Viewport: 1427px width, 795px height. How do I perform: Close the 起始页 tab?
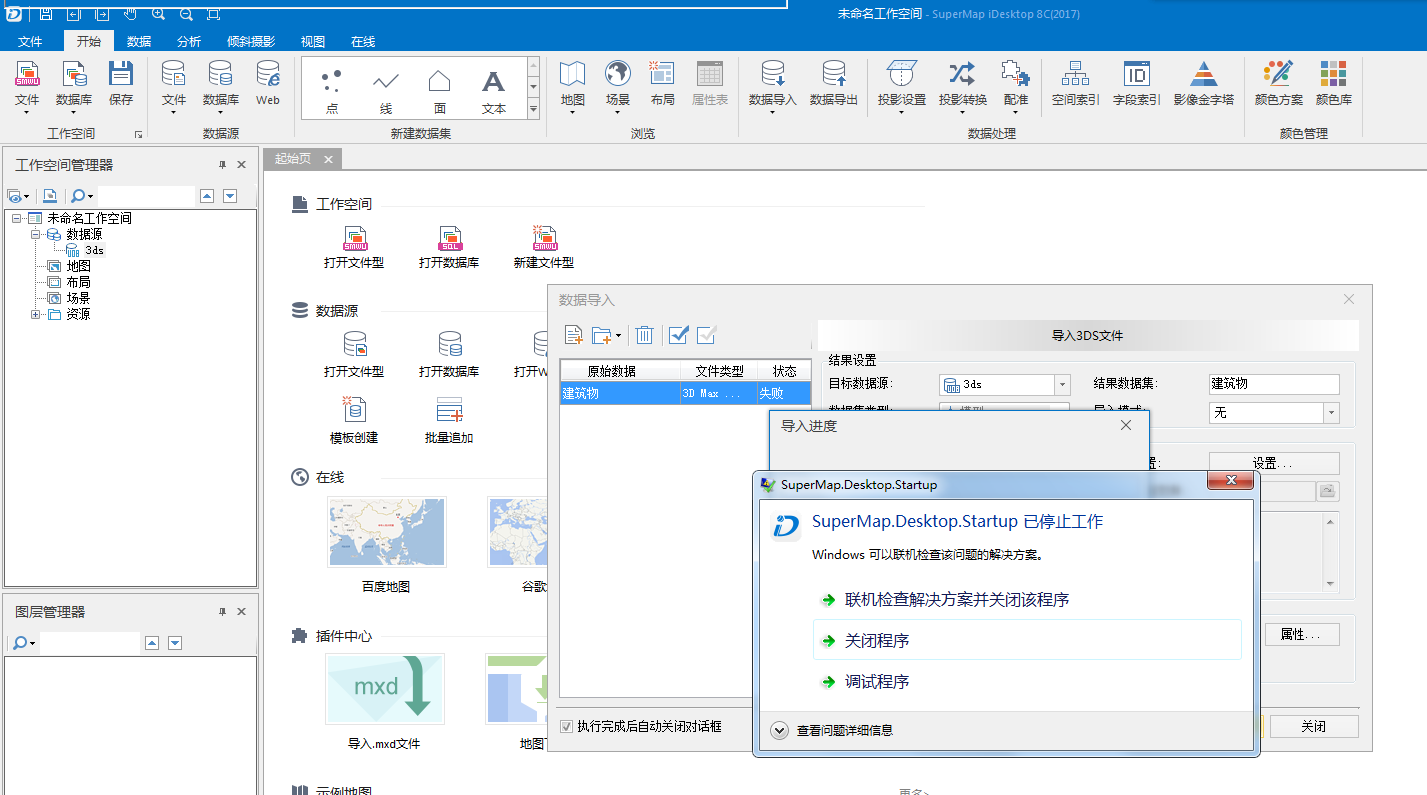pos(327,158)
